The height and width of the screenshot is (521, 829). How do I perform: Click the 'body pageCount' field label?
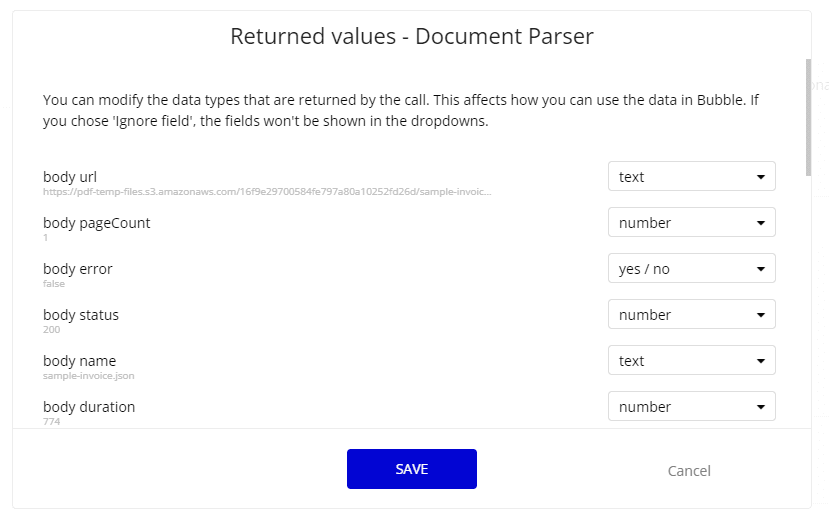click(x=96, y=223)
